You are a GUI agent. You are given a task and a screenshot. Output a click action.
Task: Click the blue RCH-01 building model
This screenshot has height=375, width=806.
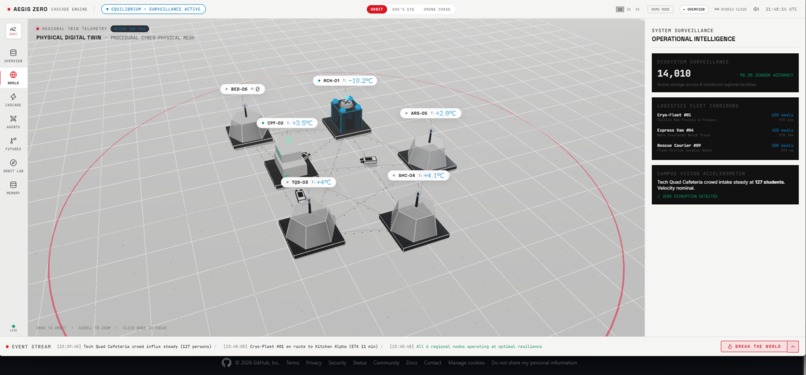pyautogui.click(x=346, y=116)
